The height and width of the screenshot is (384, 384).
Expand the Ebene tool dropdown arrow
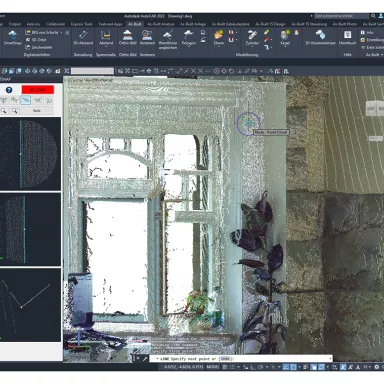[218, 48]
